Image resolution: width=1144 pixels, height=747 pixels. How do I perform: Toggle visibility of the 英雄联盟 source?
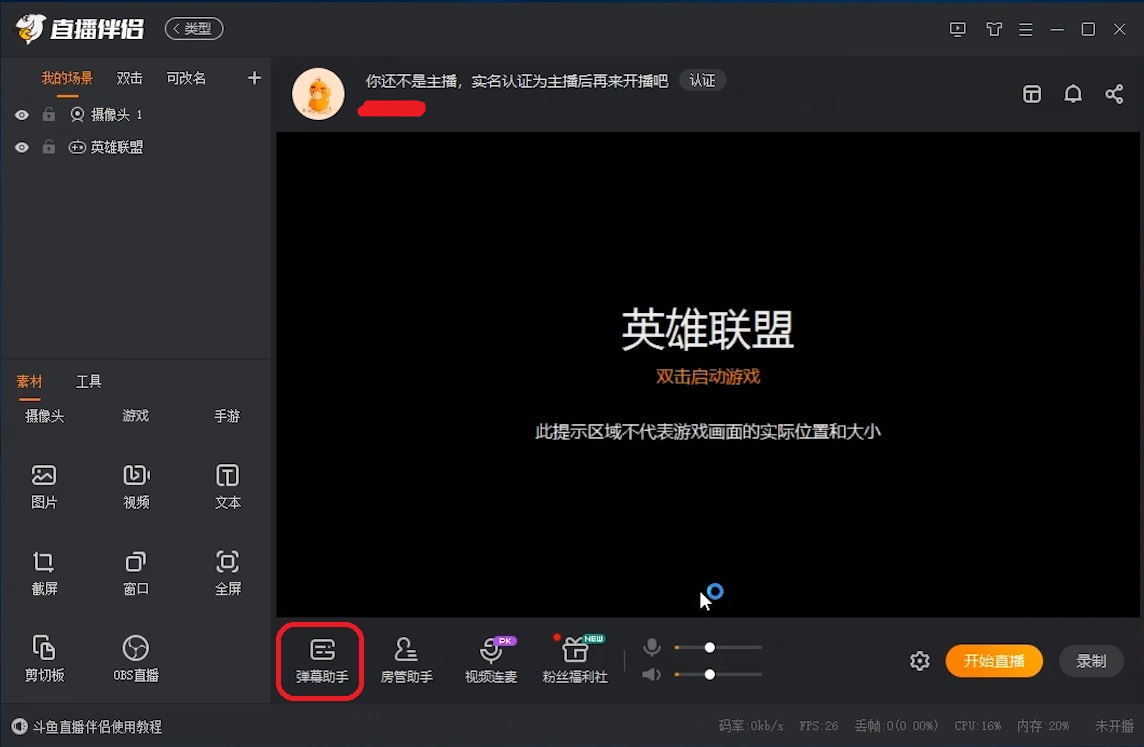pyautogui.click(x=21, y=146)
